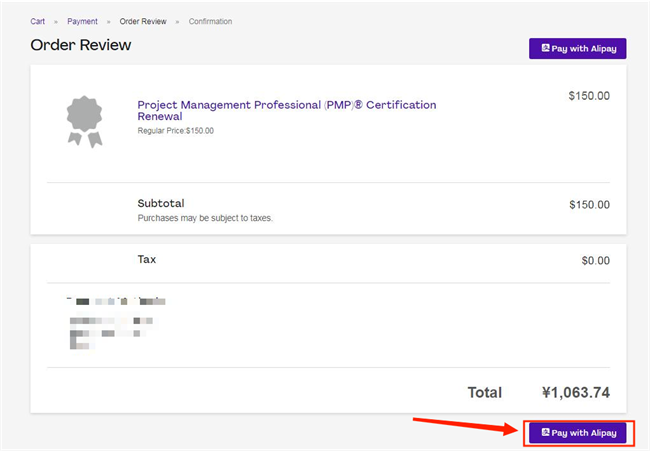Go back to Cart via the breadcrumb
Image resolution: width=650 pixels, height=451 pixels.
tap(38, 21)
